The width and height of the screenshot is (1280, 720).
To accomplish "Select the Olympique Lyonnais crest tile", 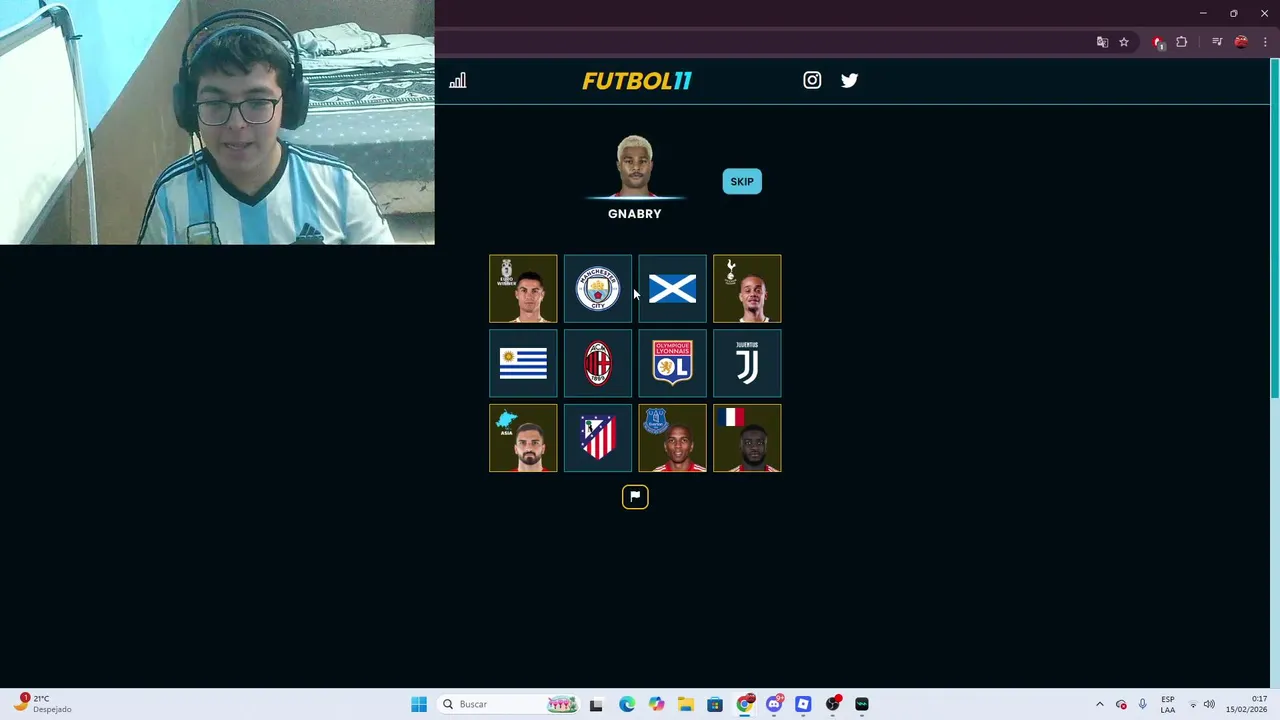I will (x=672, y=363).
